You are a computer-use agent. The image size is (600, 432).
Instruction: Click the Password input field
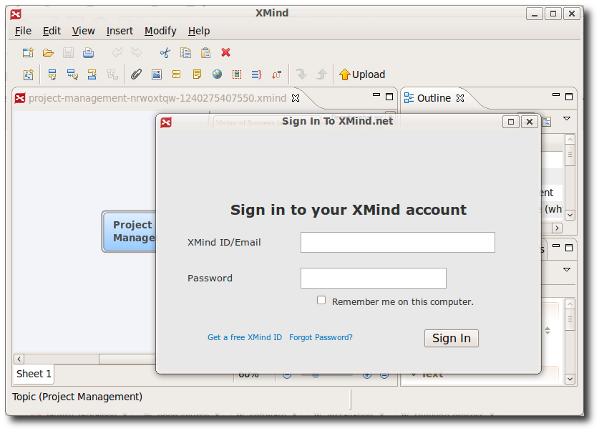373,279
